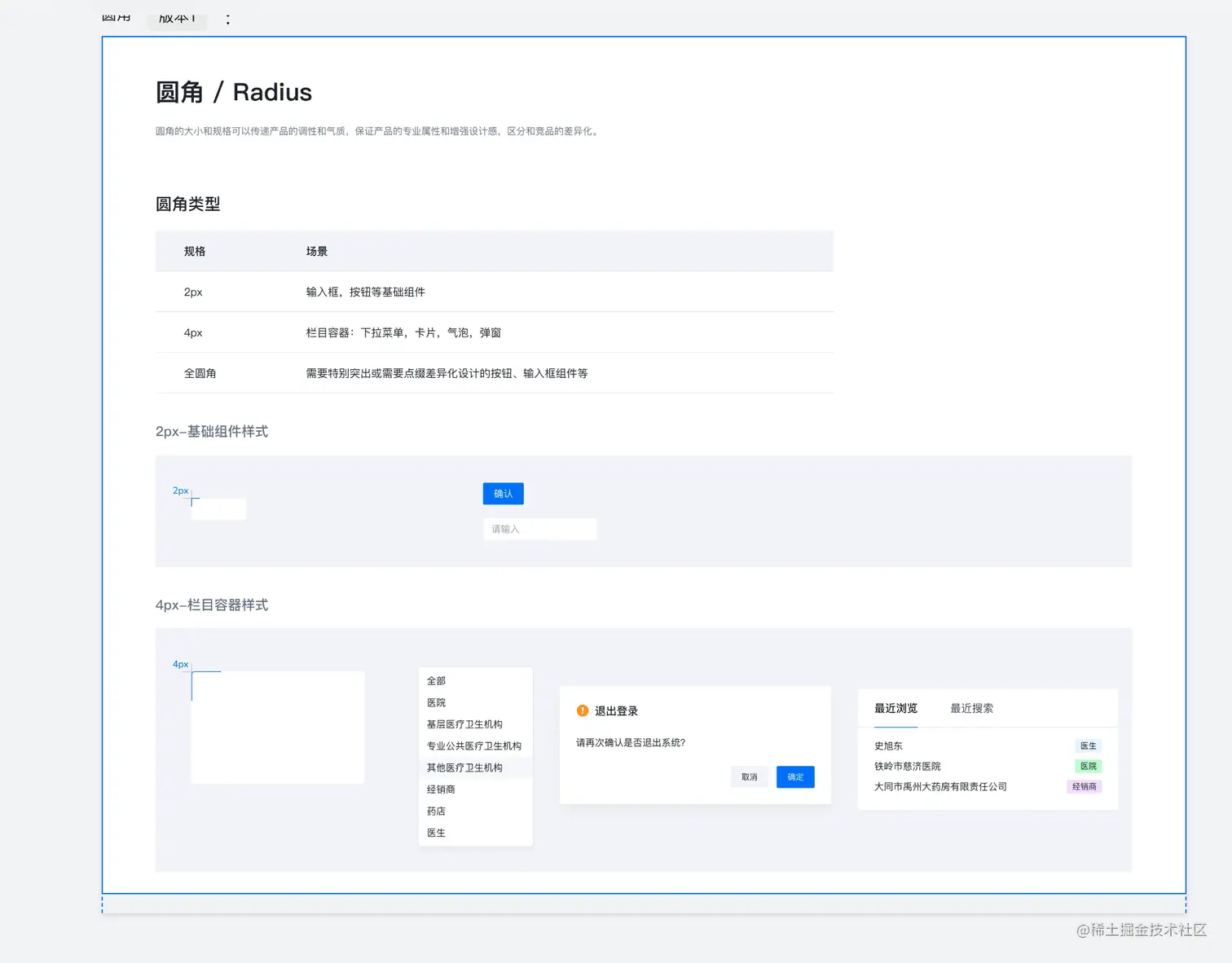Pick the highlighted 其他医疗卫生机构 option
This screenshot has height=963, width=1232.
(x=475, y=767)
